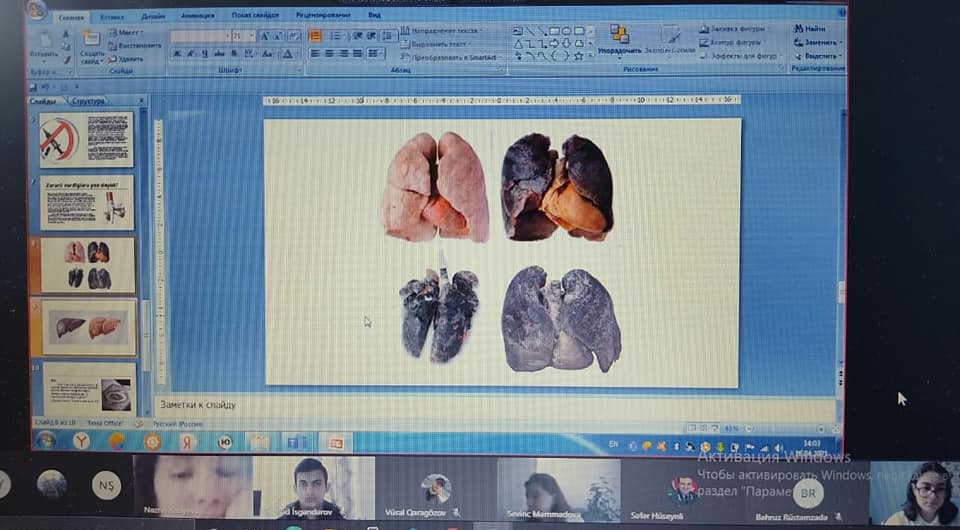Image resolution: width=960 pixels, height=530 pixels.
Task: Click the PowerPoint icon in the taskbar
Action: [335, 442]
